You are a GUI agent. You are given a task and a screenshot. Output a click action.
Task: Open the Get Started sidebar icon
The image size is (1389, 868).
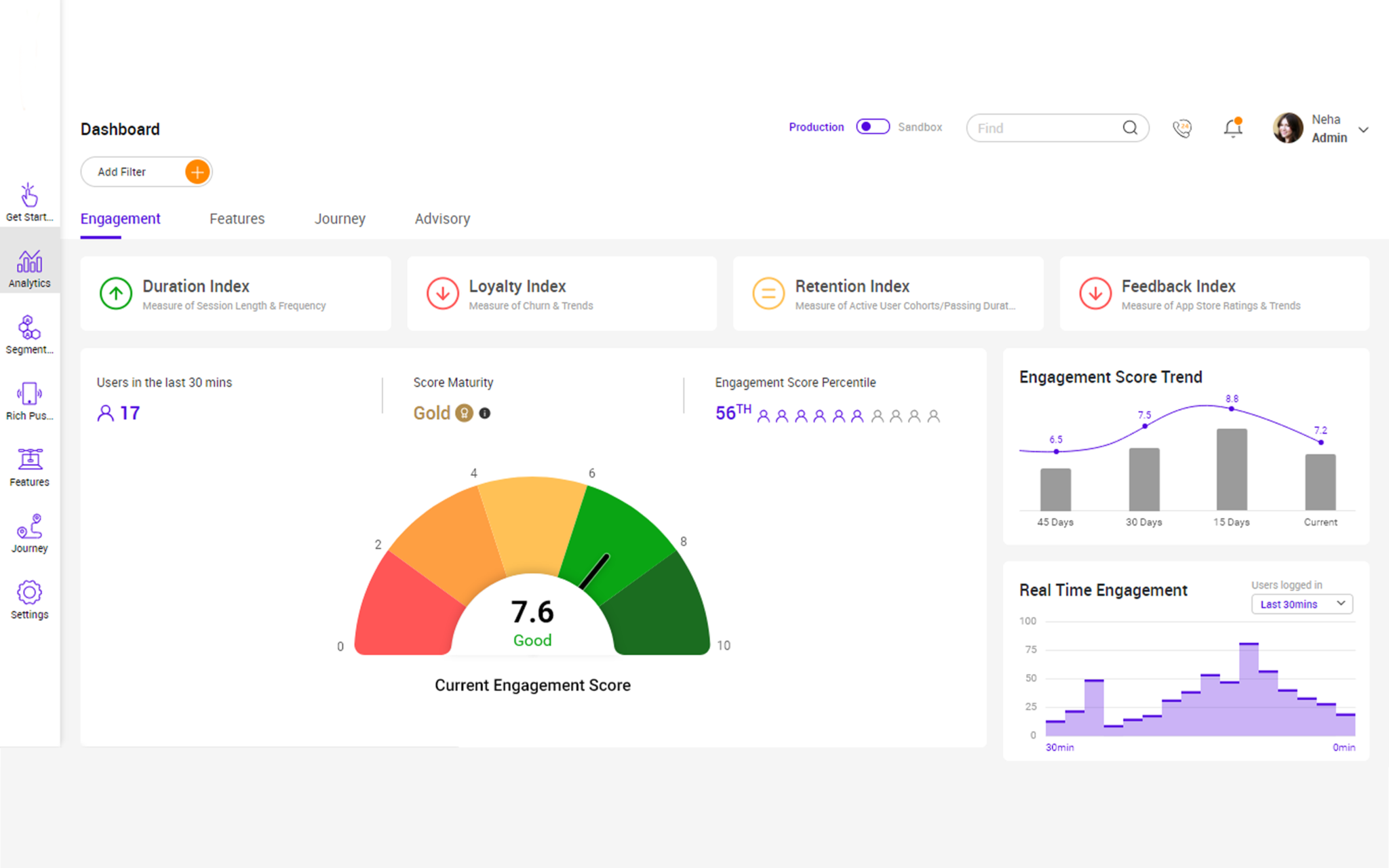[29, 202]
